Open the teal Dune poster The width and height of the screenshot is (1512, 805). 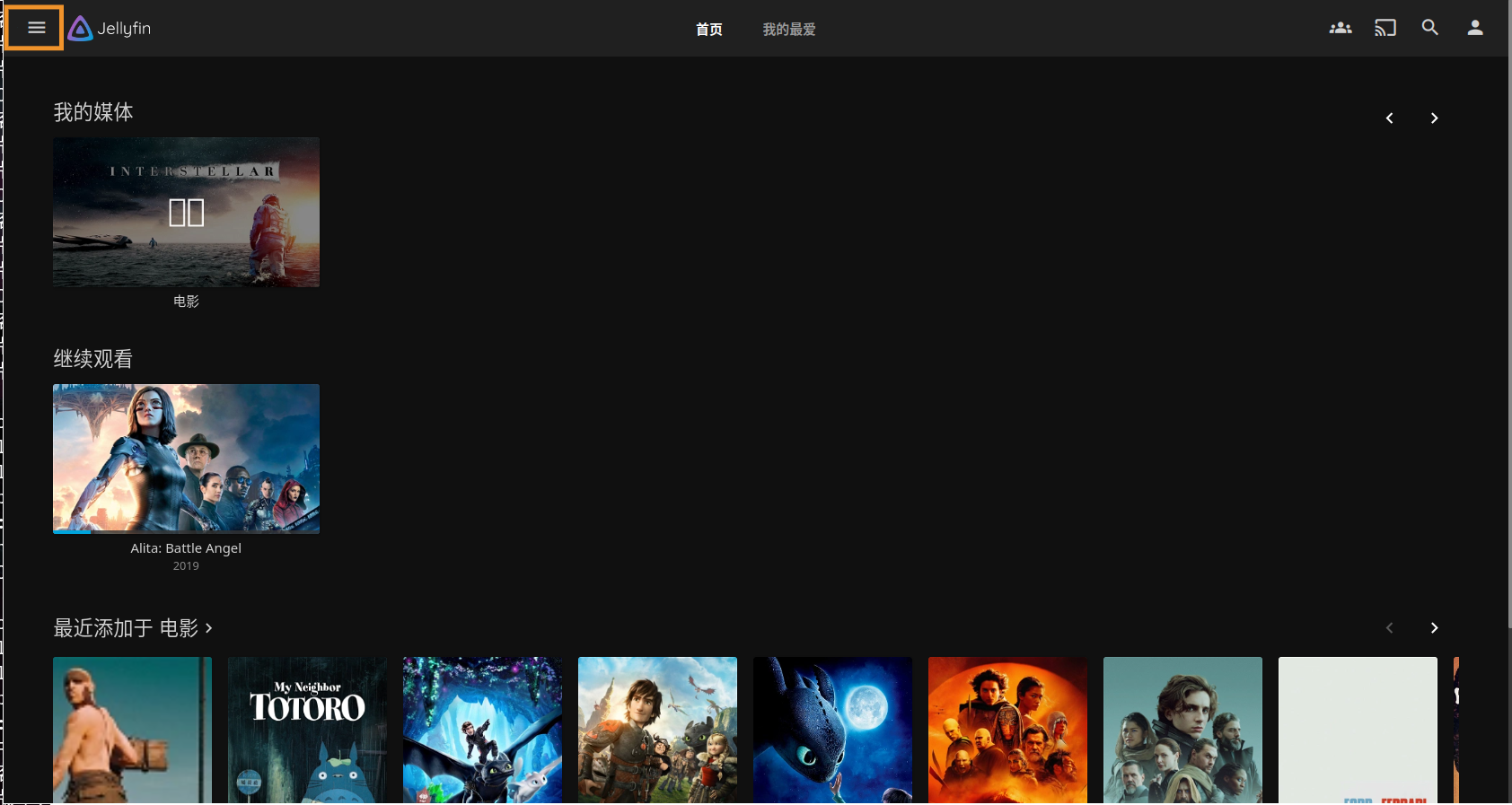(1182, 731)
